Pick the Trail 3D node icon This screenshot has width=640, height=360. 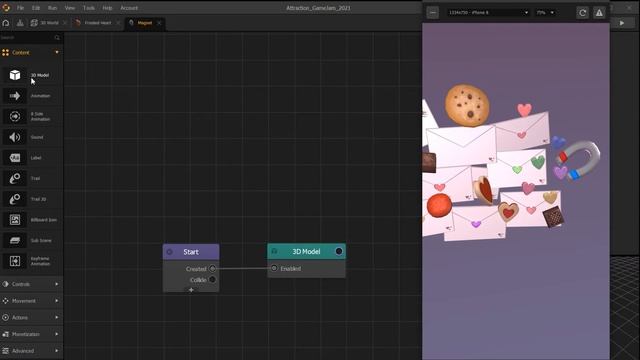[x=15, y=199]
